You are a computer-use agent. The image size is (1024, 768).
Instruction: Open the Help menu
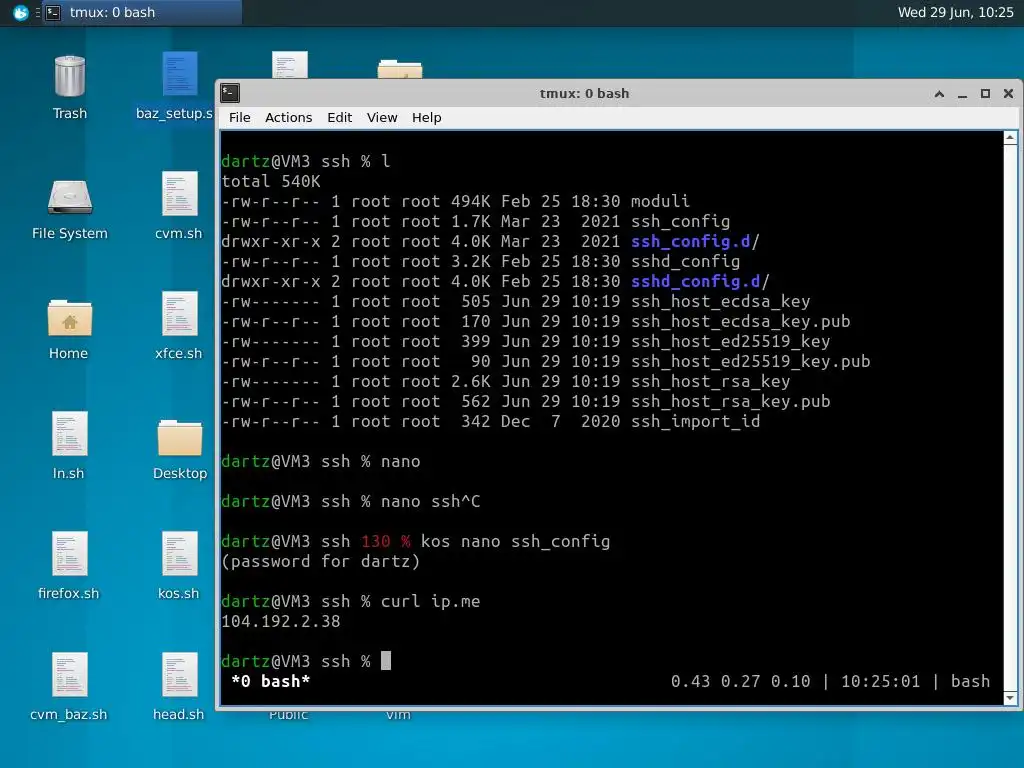click(426, 118)
